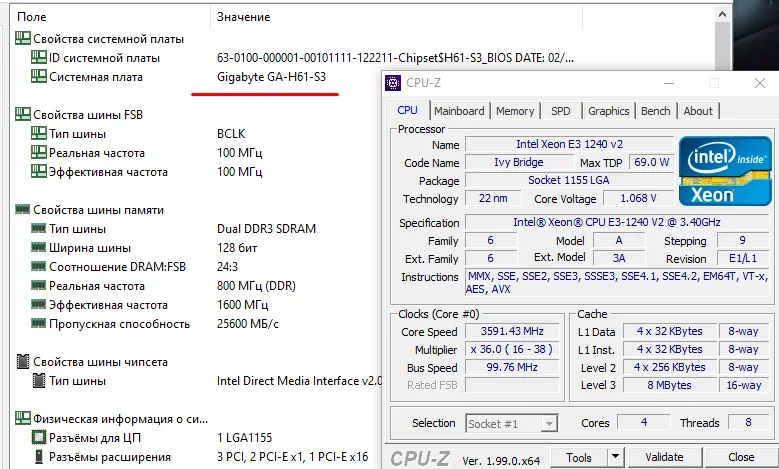Click the icon beside Свойства шины FSB
This screenshot has height=469, width=779.
pos(22,114)
